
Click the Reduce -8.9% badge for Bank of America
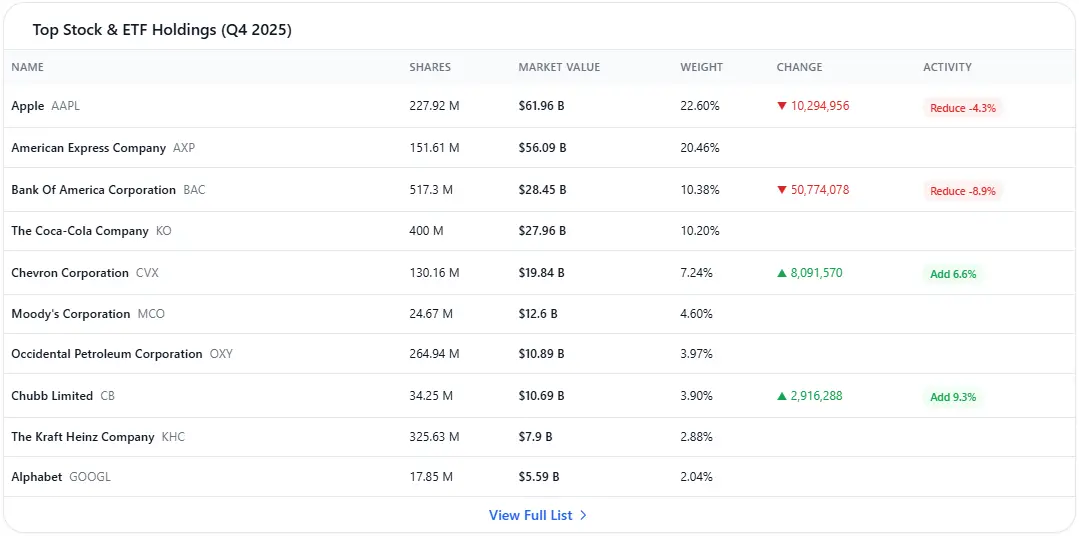coord(962,191)
